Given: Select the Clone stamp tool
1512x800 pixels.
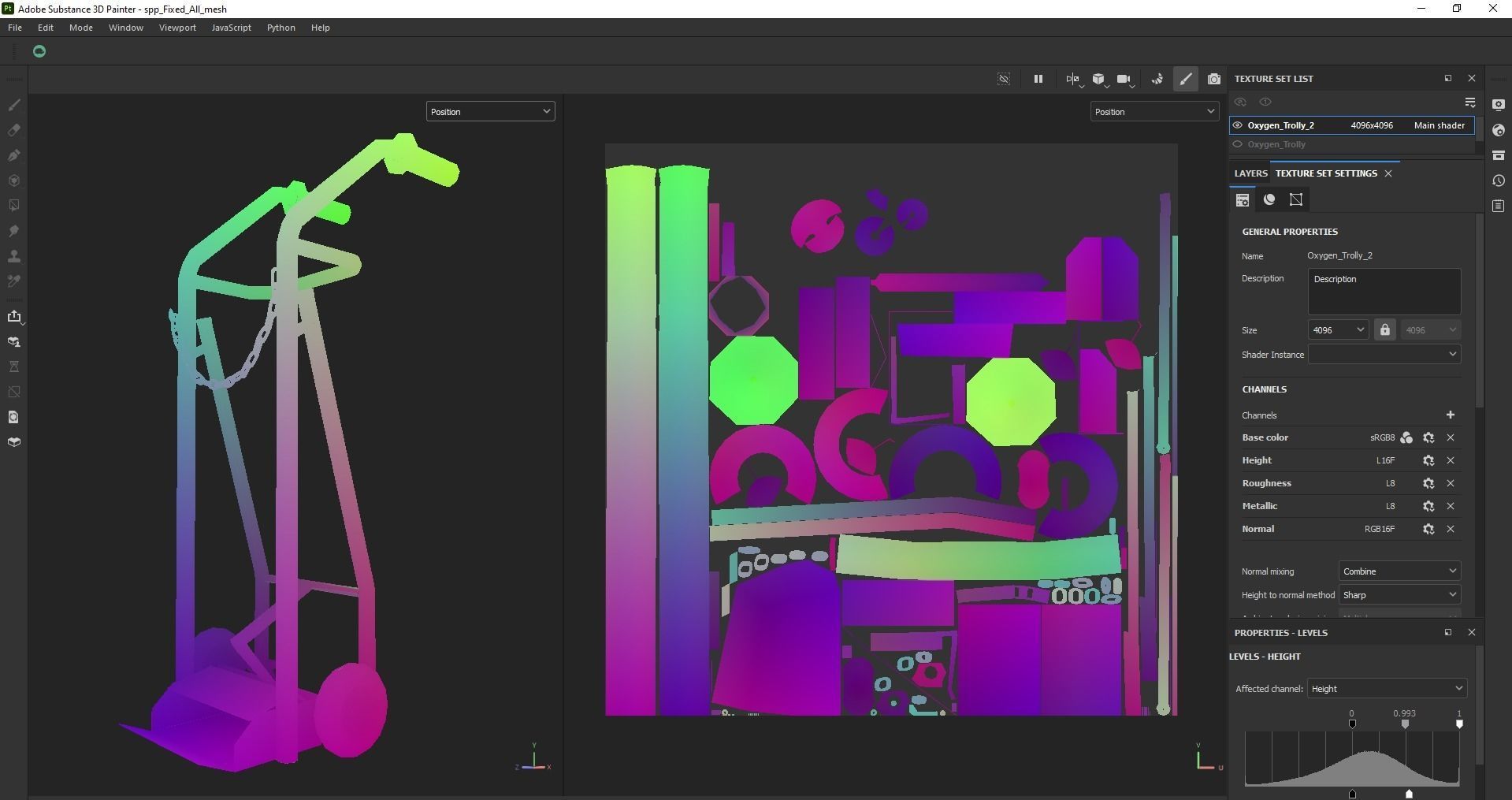Looking at the screenshot, I should 14,256.
